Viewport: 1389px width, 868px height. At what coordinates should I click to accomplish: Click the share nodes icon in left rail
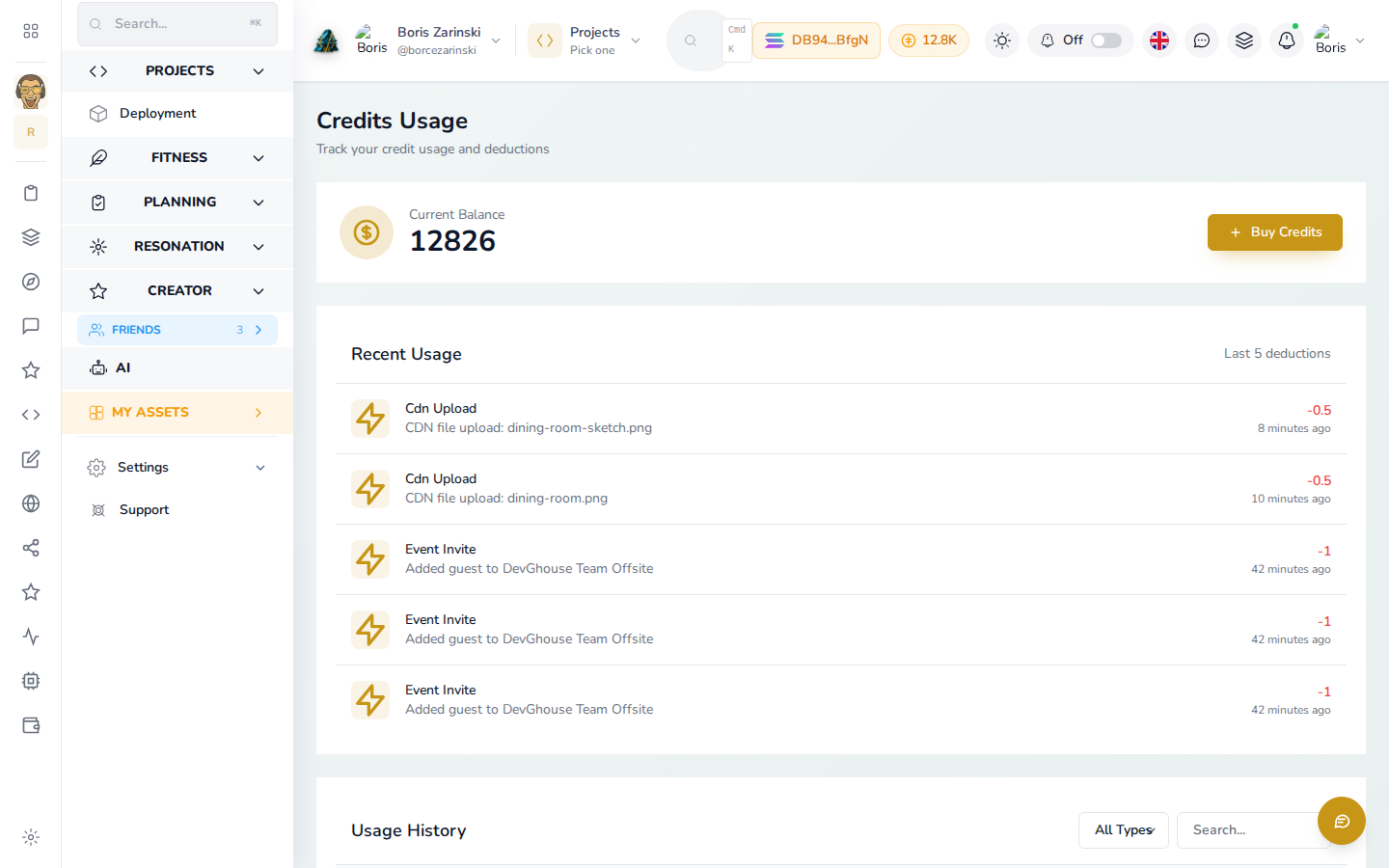pyautogui.click(x=31, y=548)
